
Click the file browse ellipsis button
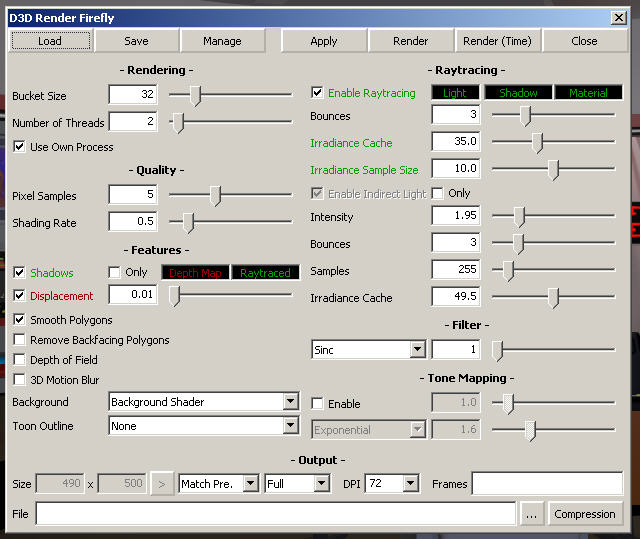[531, 514]
